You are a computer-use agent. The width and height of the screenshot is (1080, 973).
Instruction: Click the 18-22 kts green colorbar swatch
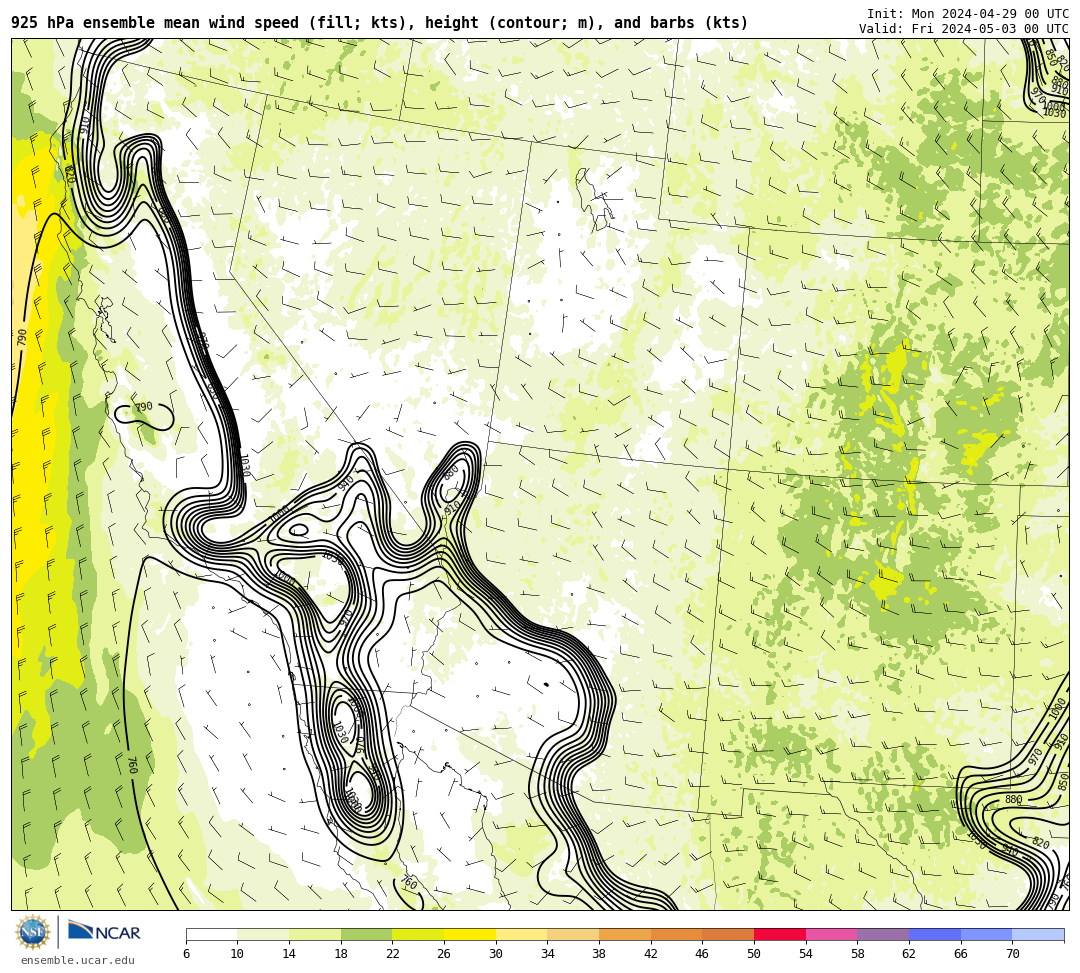click(366, 934)
